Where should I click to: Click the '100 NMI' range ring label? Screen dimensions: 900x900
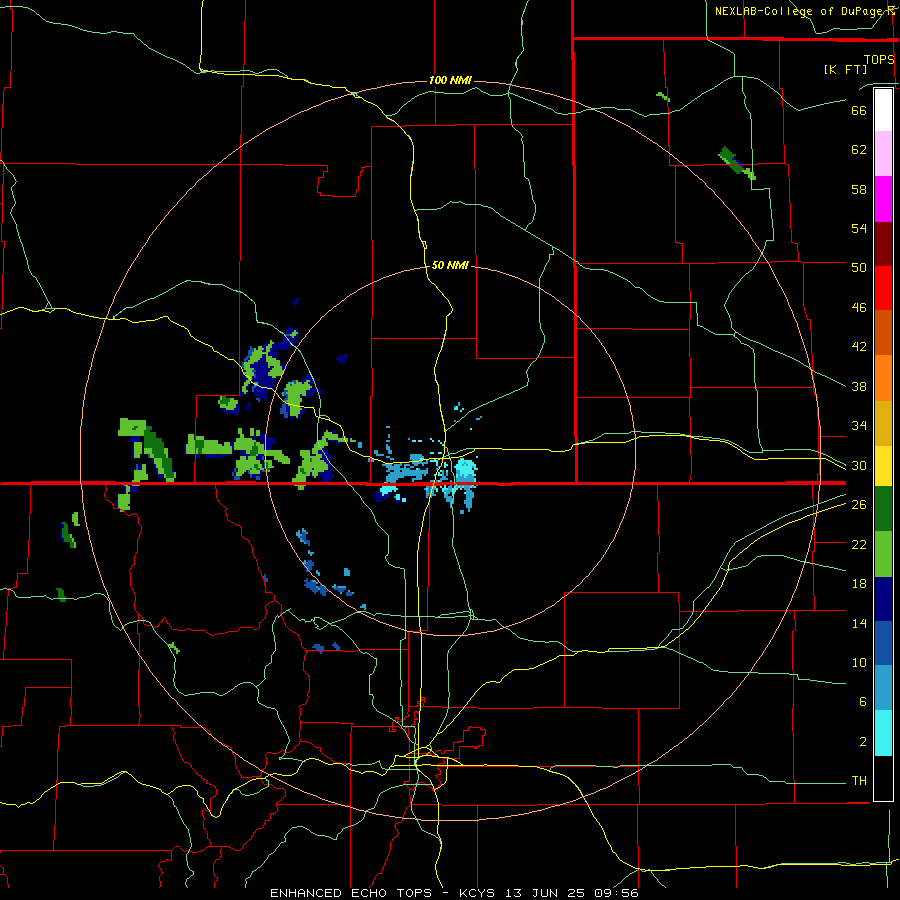tap(450, 80)
